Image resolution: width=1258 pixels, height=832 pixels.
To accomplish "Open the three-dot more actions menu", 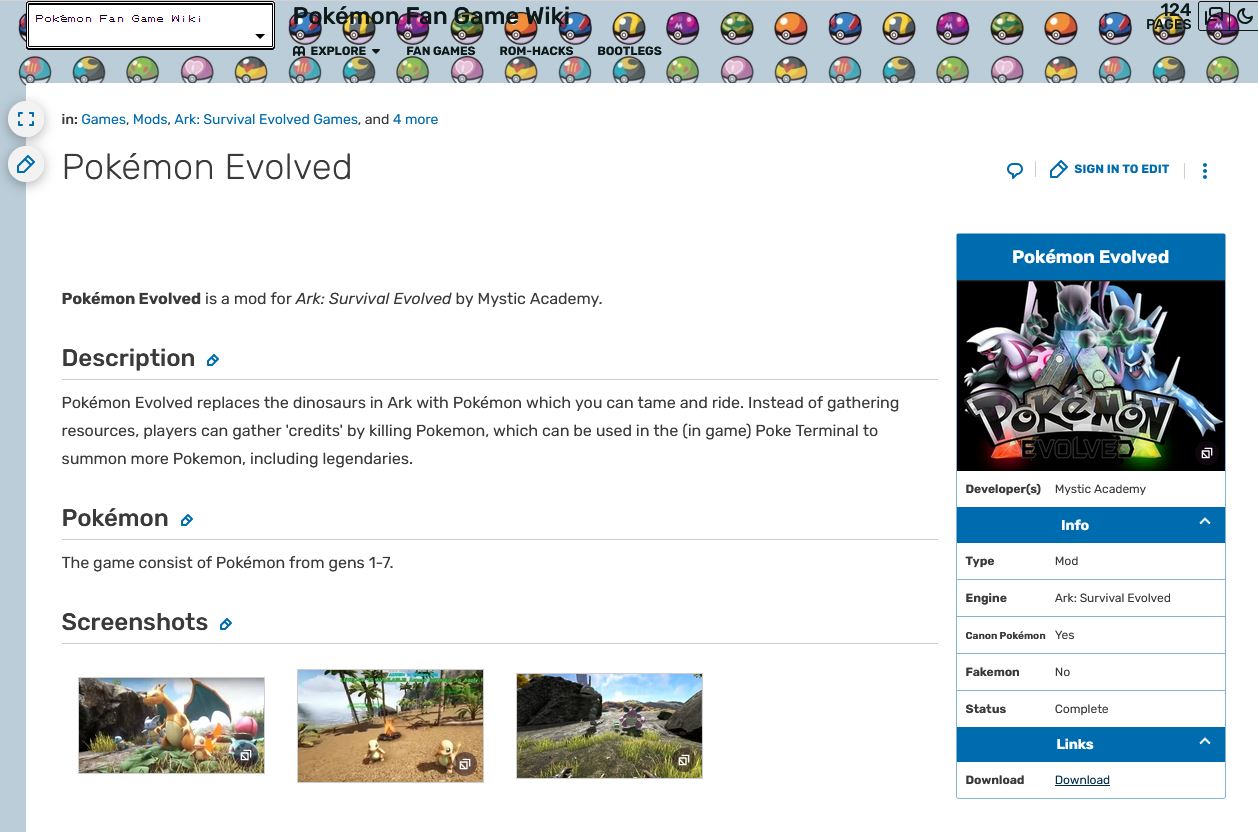I will pos(1205,170).
